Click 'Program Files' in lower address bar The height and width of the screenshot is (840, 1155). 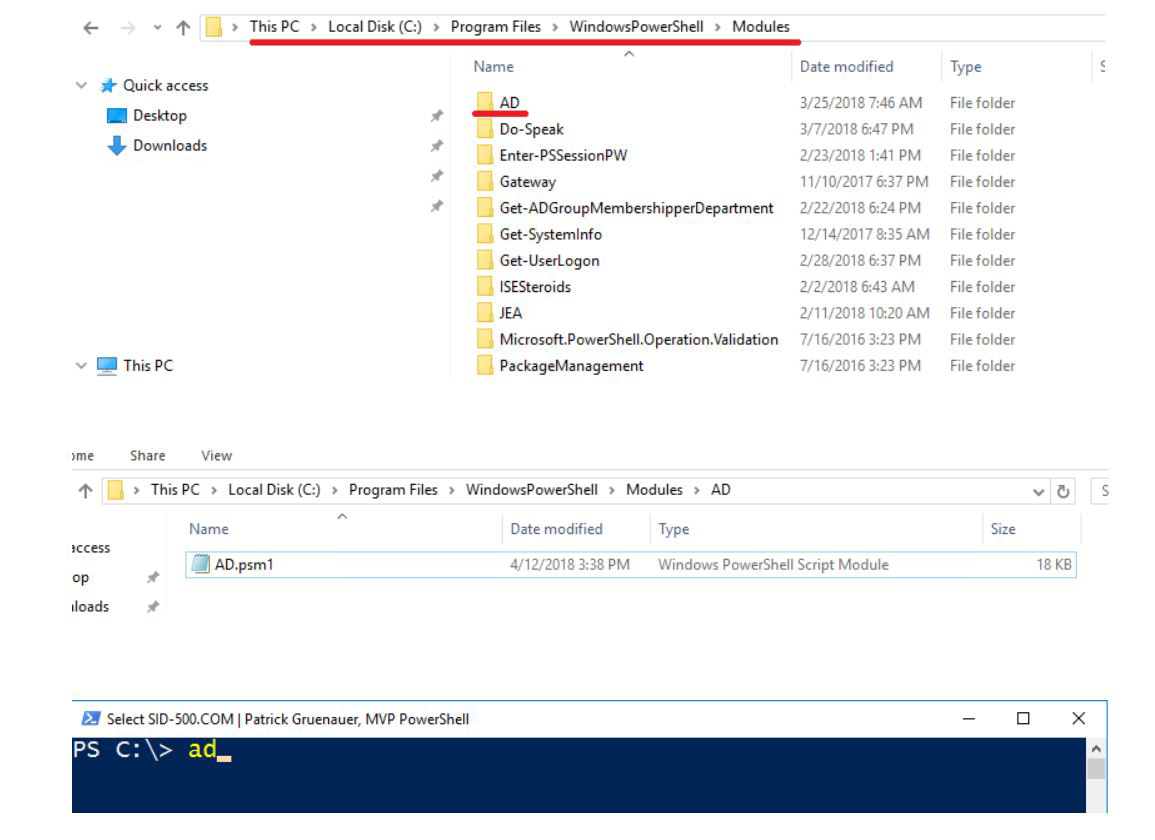393,490
